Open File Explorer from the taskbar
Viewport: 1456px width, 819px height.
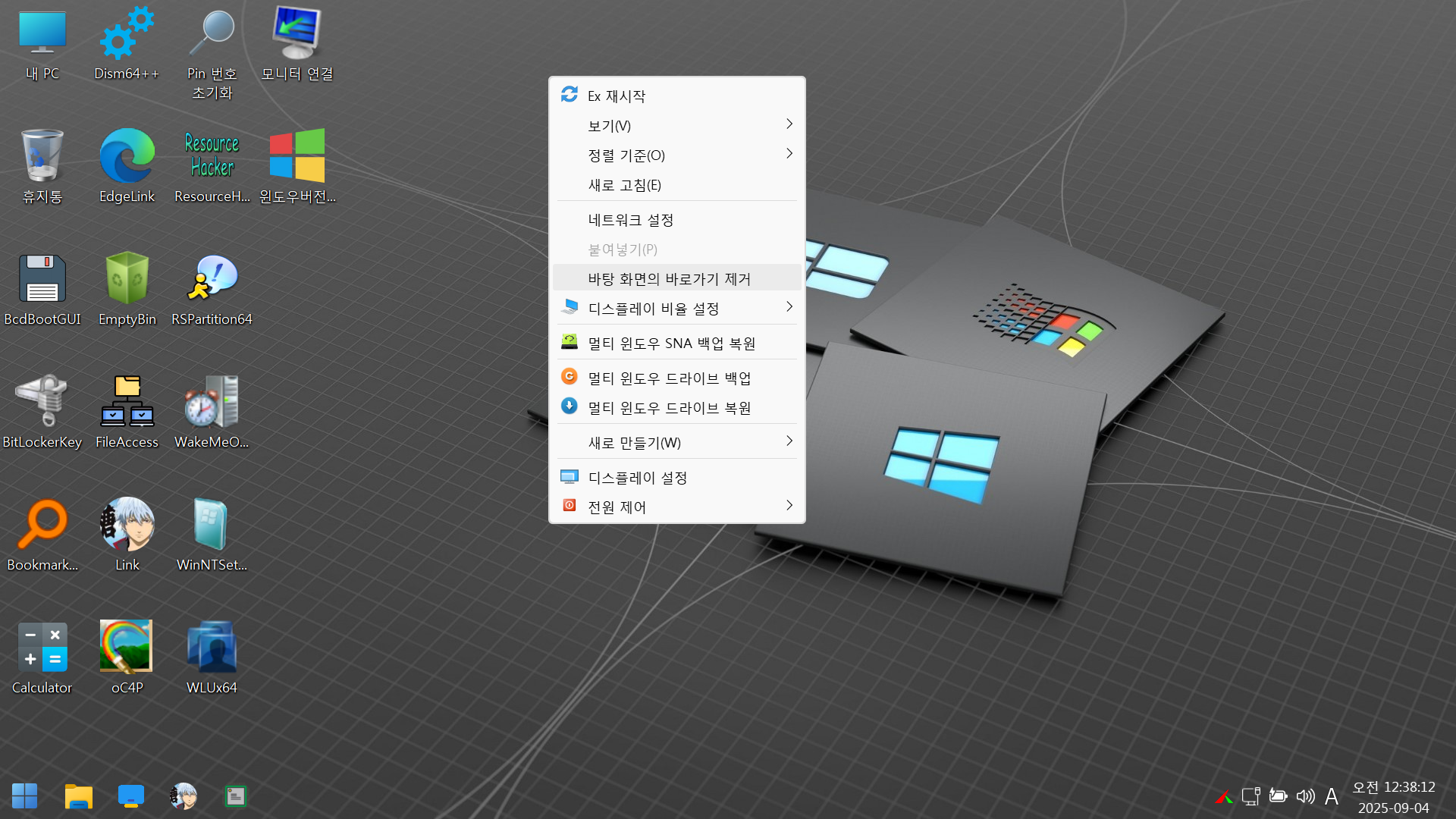(78, 796)
